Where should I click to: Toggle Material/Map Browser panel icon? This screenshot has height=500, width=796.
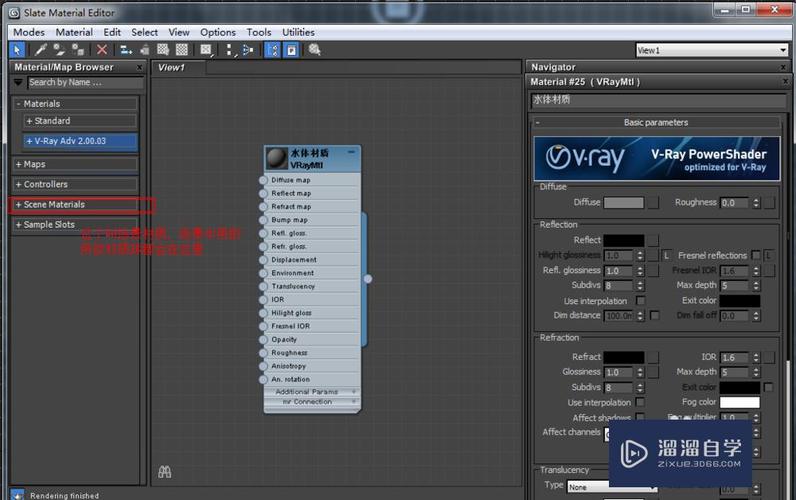pyautogui.click(x=273, y=50)
